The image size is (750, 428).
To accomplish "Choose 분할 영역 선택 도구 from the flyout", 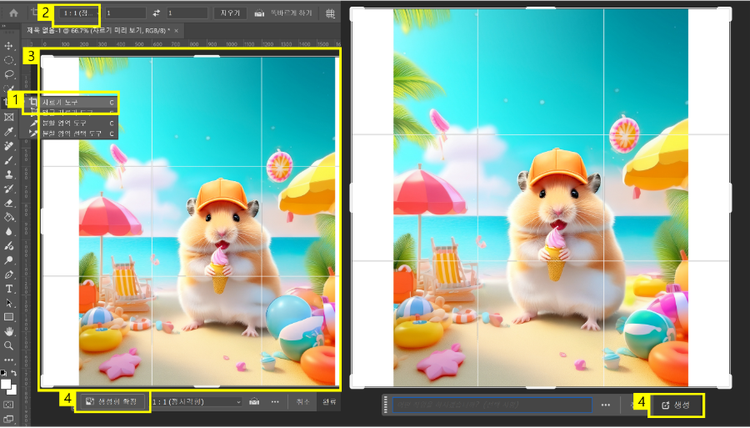I will pyautogui.click(x=70, y=133).
